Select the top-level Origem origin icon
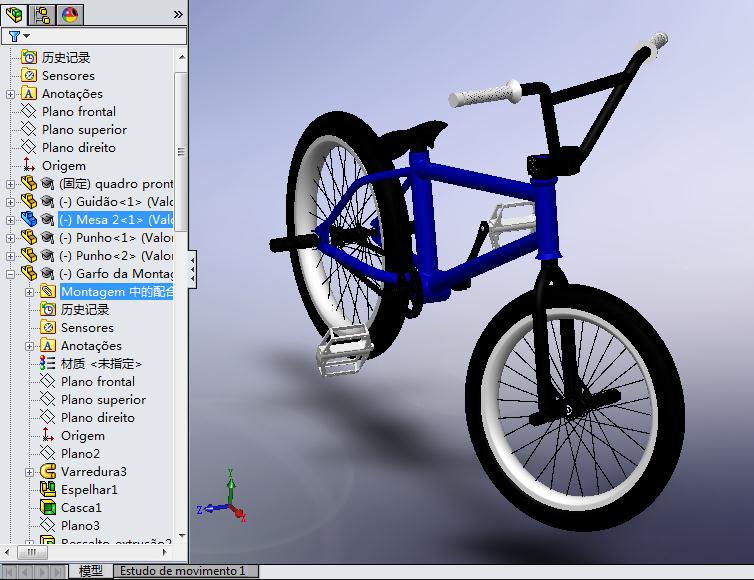This screenshot has height=580, width=754. [x=29, y=165]
